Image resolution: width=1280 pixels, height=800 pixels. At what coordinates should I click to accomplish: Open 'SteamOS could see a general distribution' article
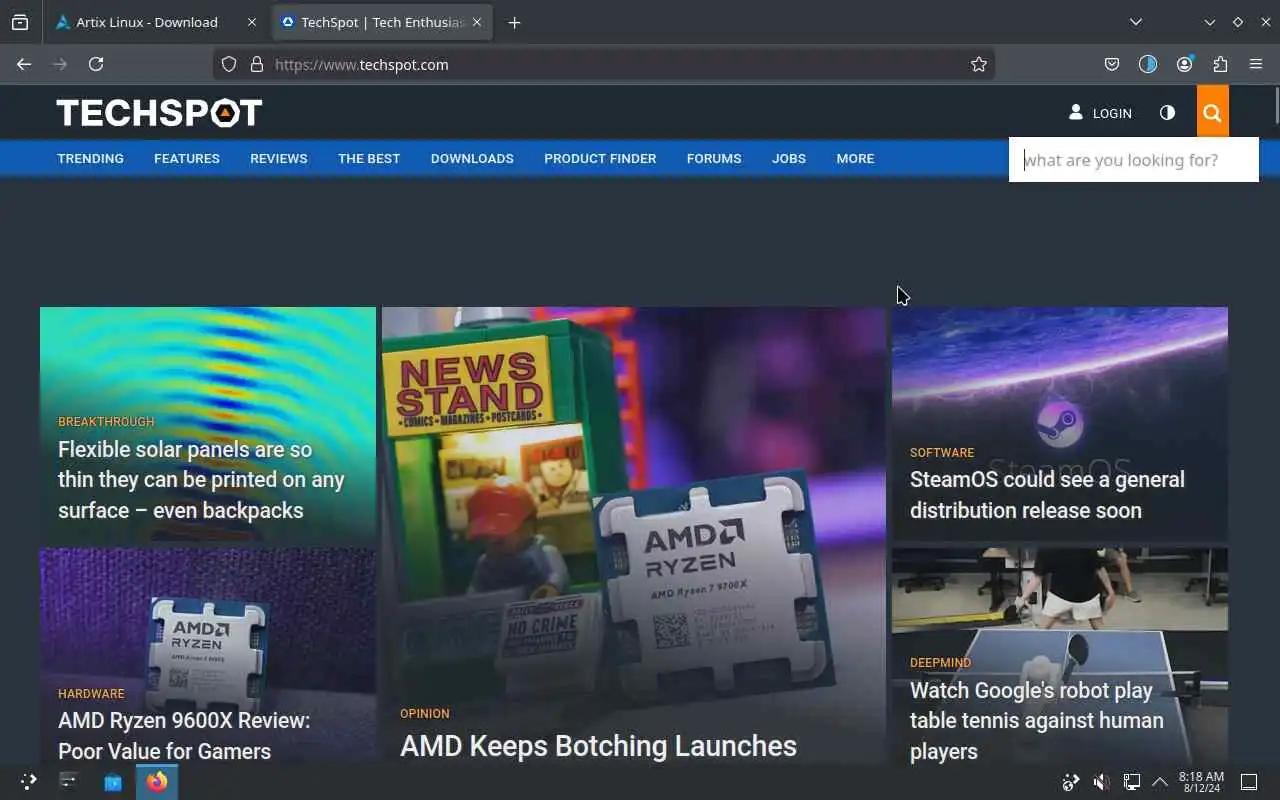click(1047, 495)
